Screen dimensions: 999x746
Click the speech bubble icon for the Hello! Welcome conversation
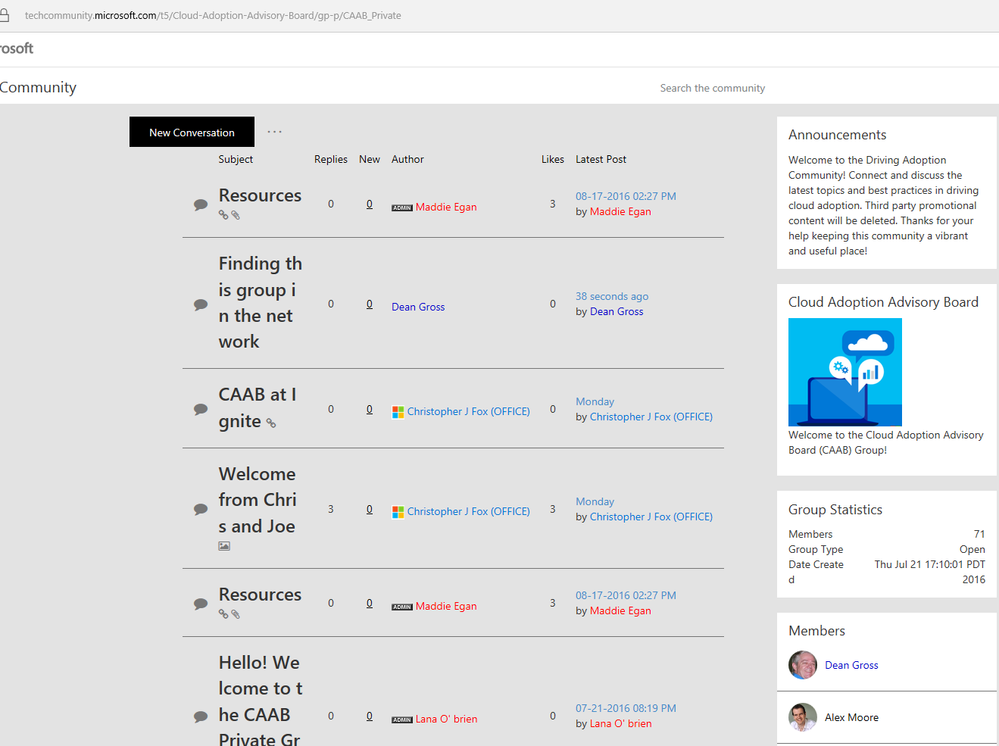tap(201, 716)
